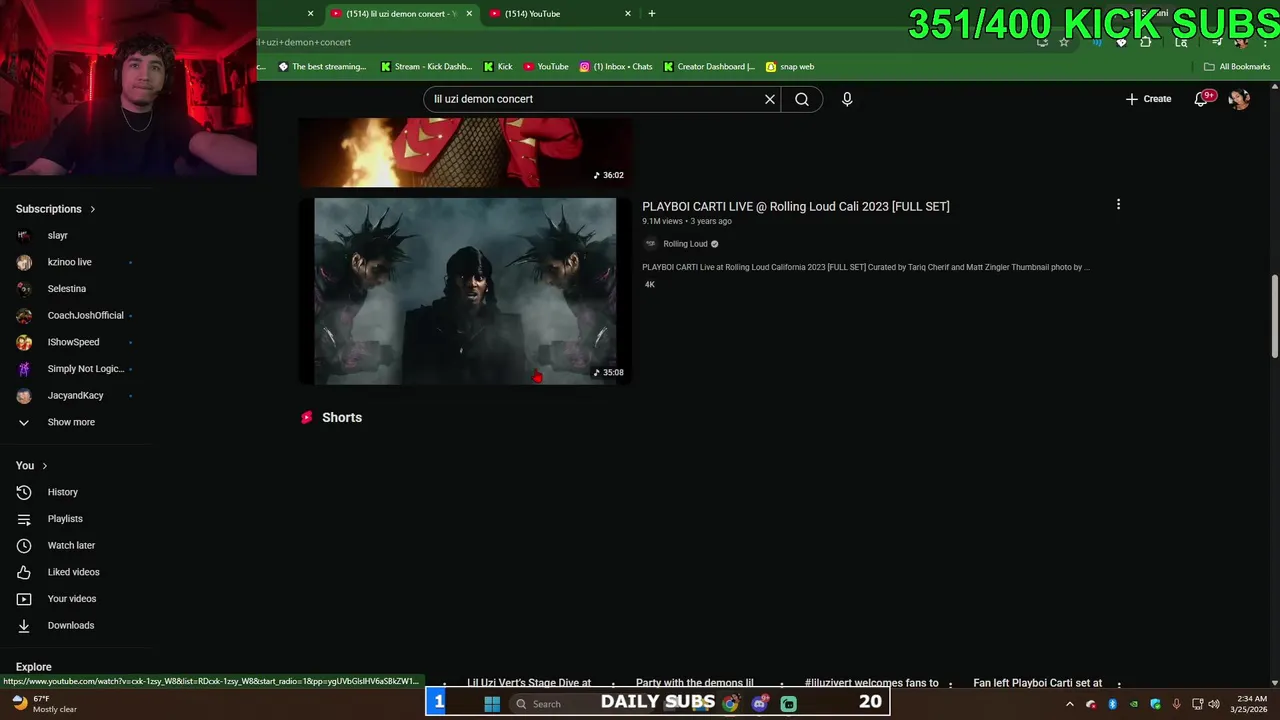Viewport: 1280px width, 720px height.
Task: Start voice search with the microphone icon
Action: [847, 99]
